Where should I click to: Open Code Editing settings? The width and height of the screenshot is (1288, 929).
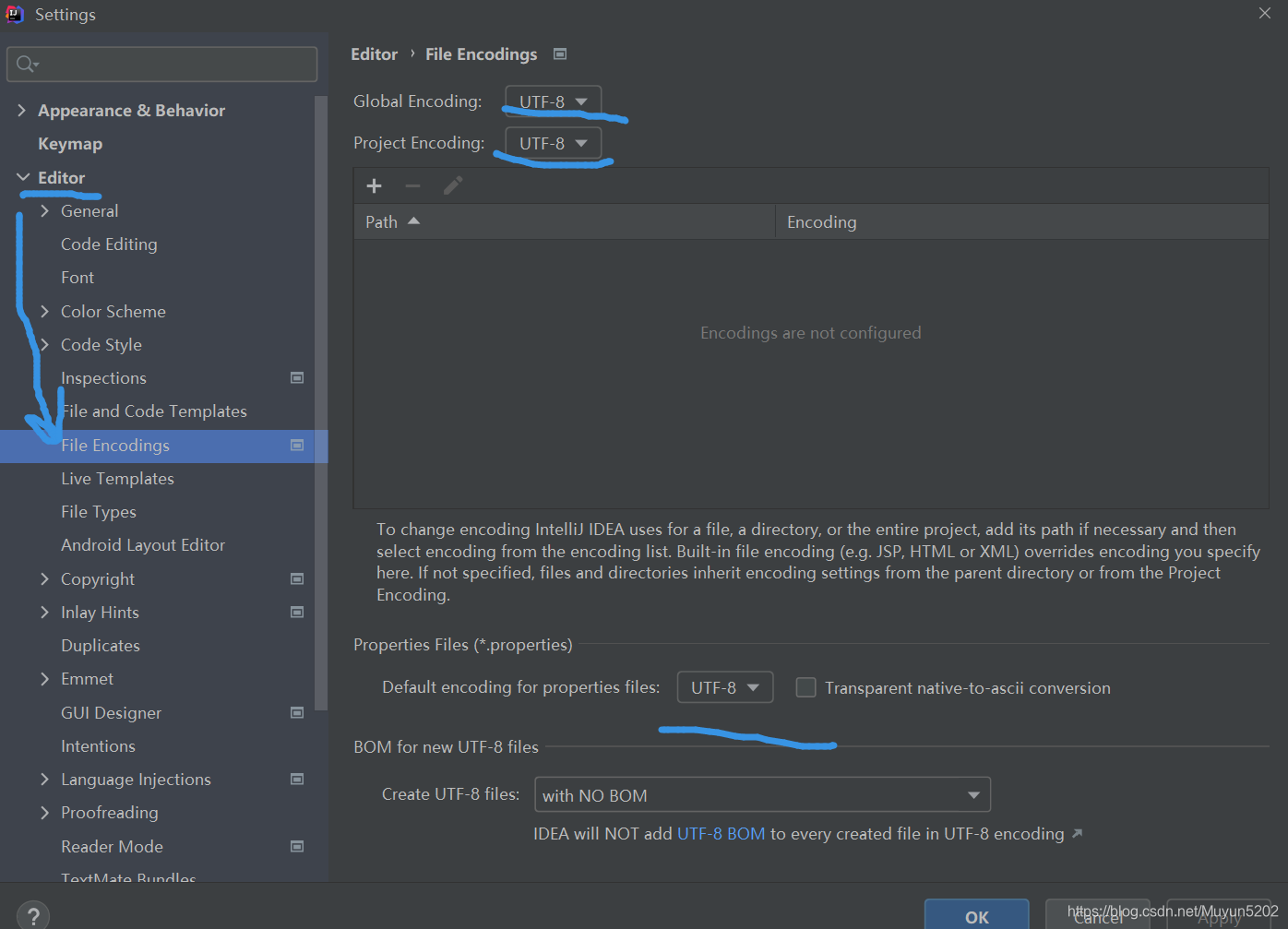tap(109, 244)
